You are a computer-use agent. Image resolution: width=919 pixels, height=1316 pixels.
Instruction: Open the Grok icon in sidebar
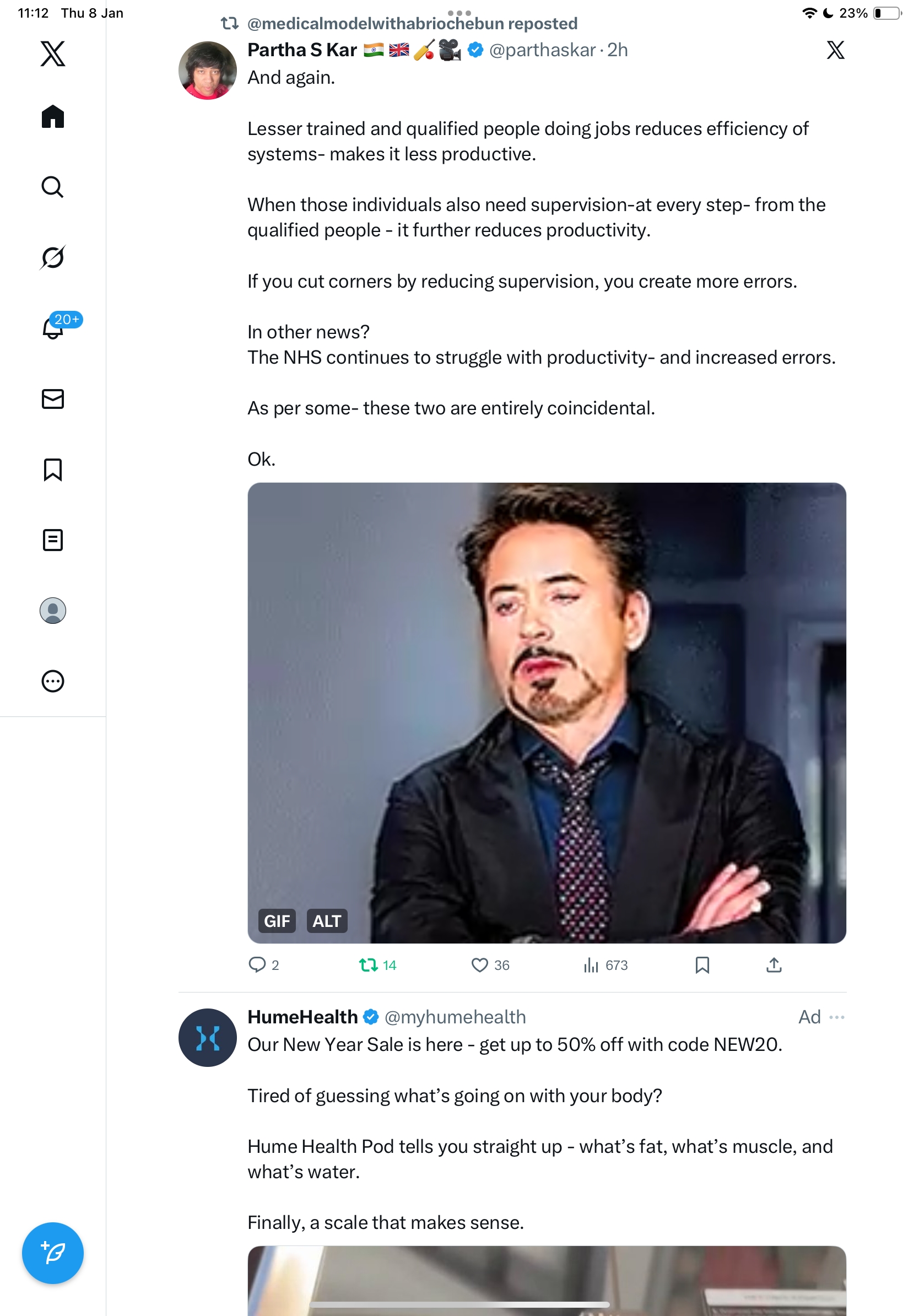click(x=53, y=257)
